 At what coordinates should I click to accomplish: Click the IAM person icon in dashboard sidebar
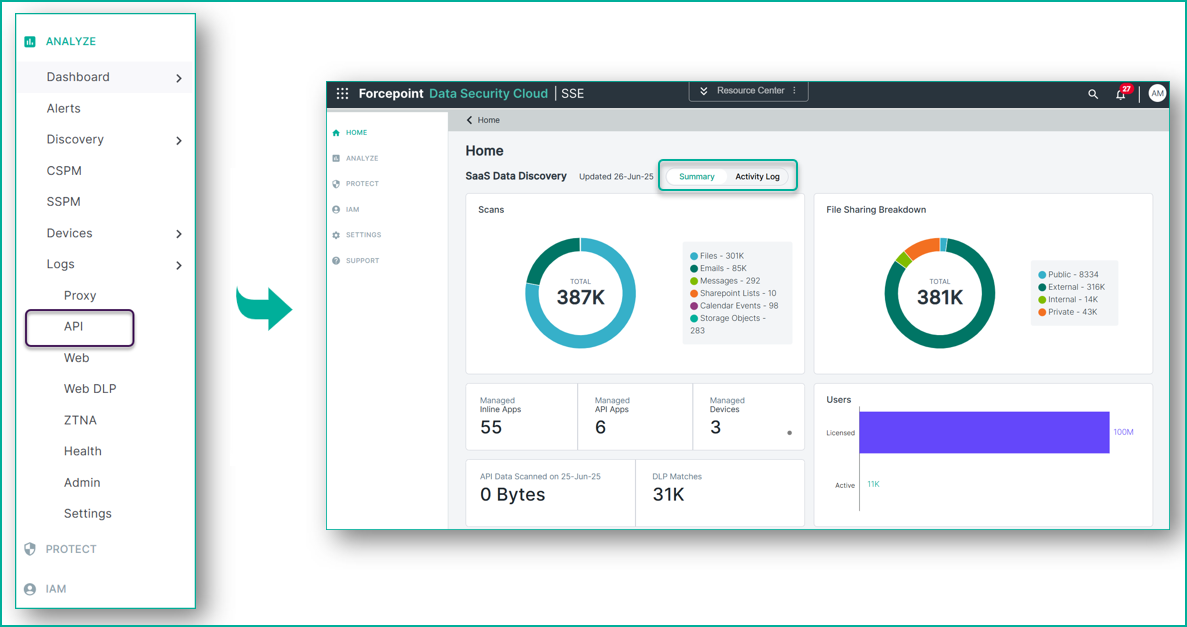tap(336, 209)
